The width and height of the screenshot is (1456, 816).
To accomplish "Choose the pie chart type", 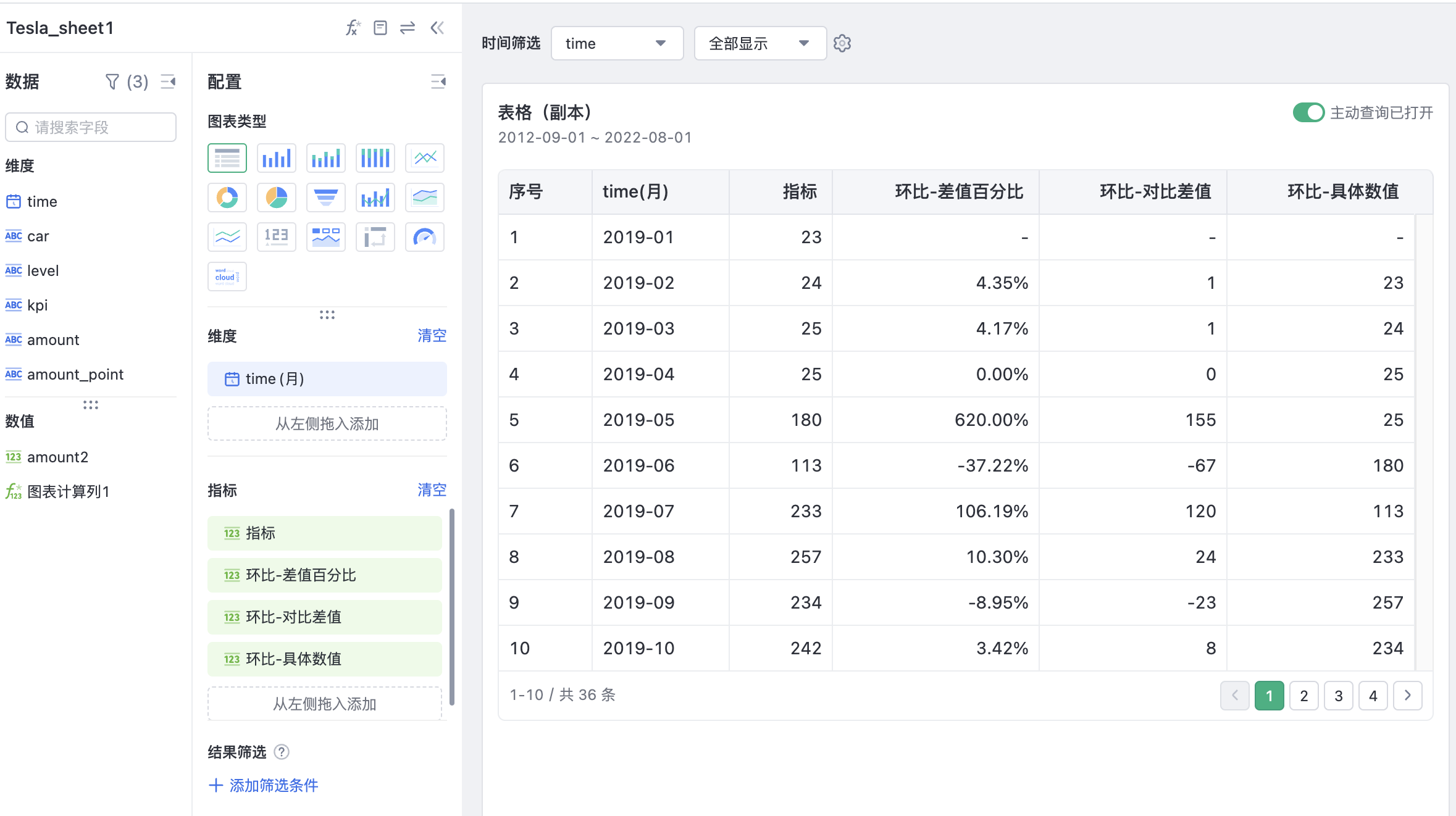I will 276,198.
